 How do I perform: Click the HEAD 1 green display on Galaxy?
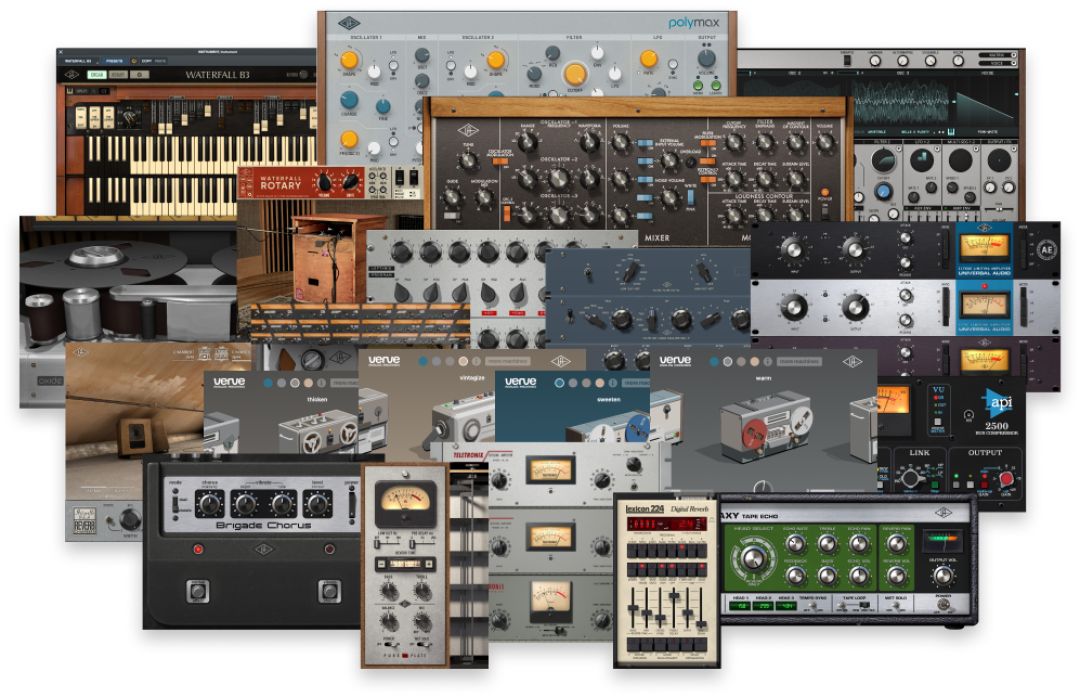coord(739,605)
